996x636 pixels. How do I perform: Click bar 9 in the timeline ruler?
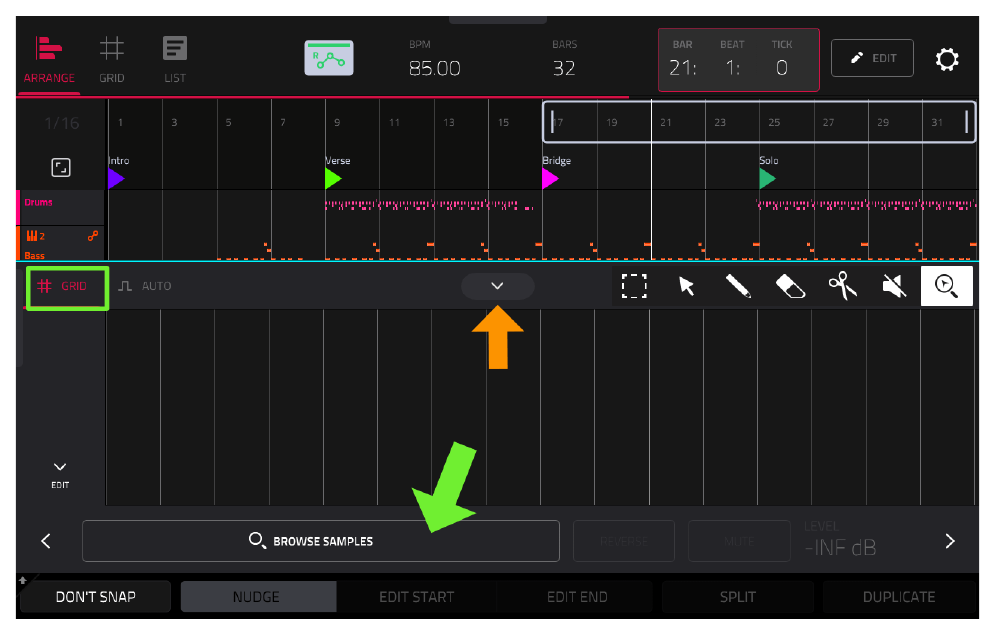(x=337, y=122)
